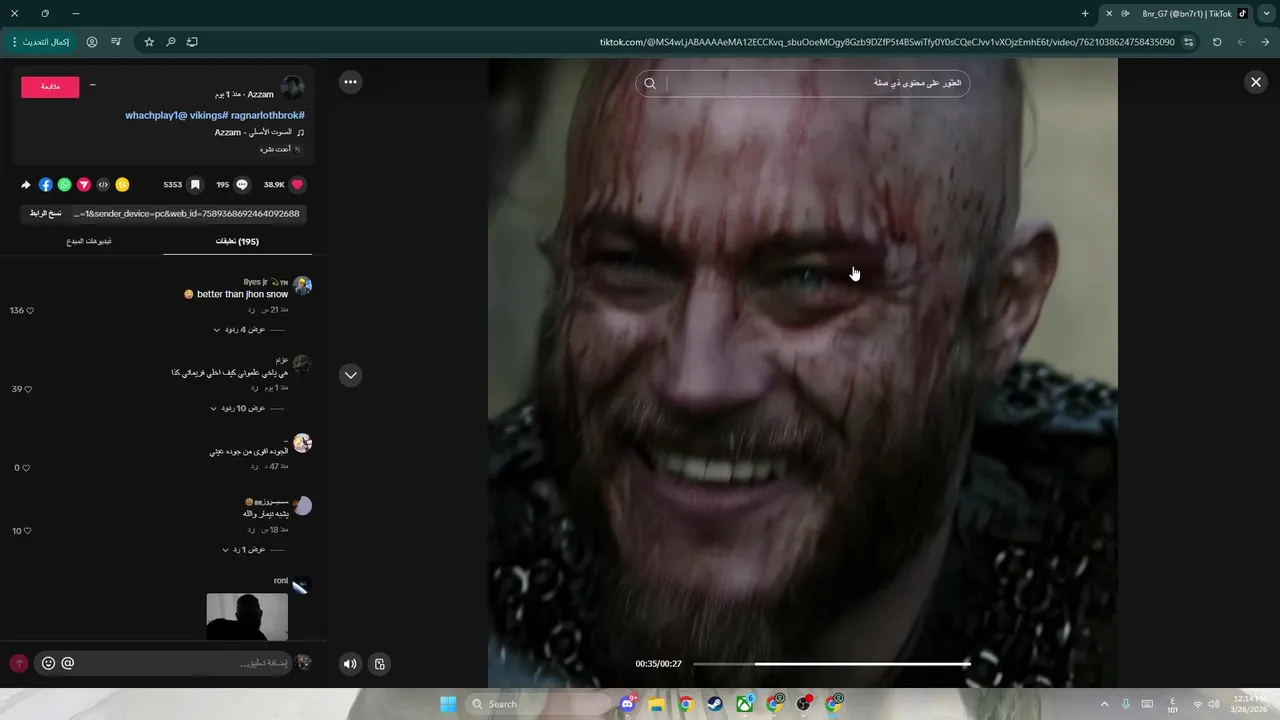Open the site info icon in address bar
The width and height of the screenshot is (1280, 720).
(x=1188, y=42)
